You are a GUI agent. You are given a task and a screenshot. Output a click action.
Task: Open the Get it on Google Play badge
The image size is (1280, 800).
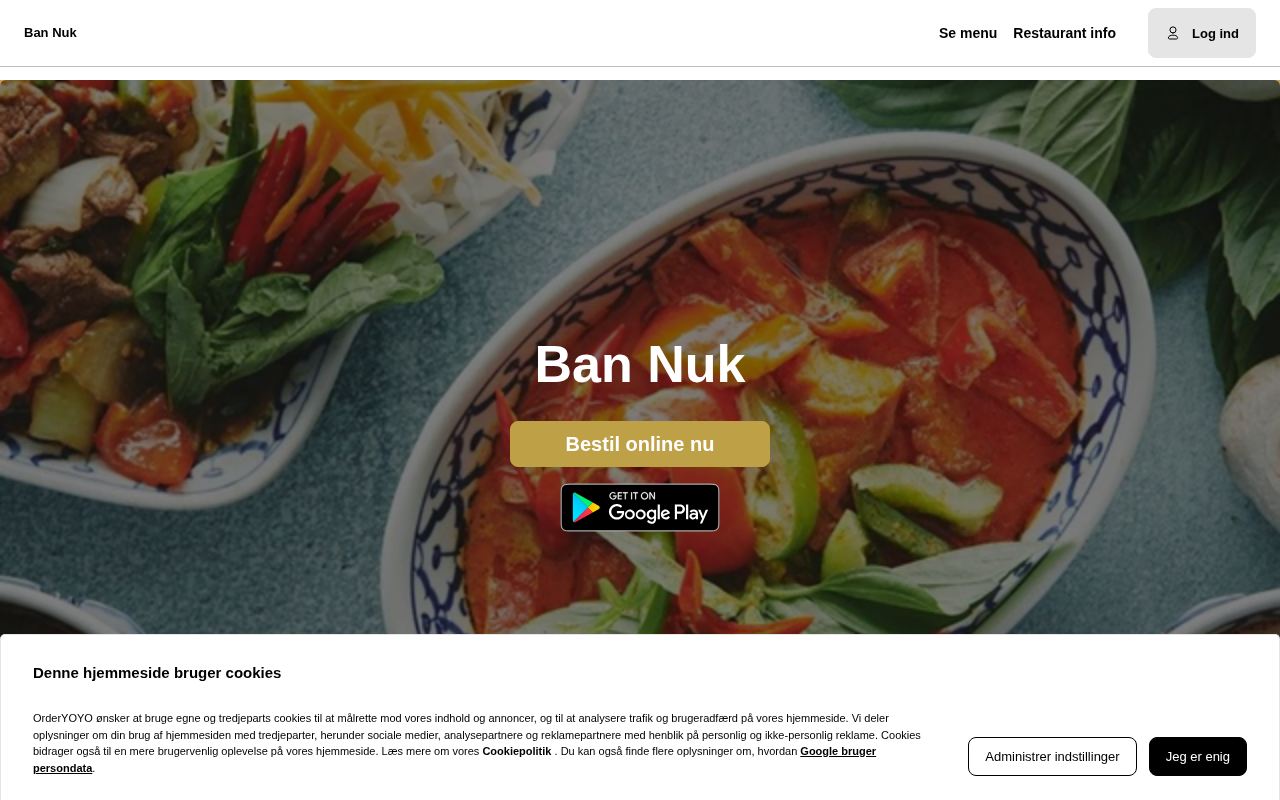point(640,507)
